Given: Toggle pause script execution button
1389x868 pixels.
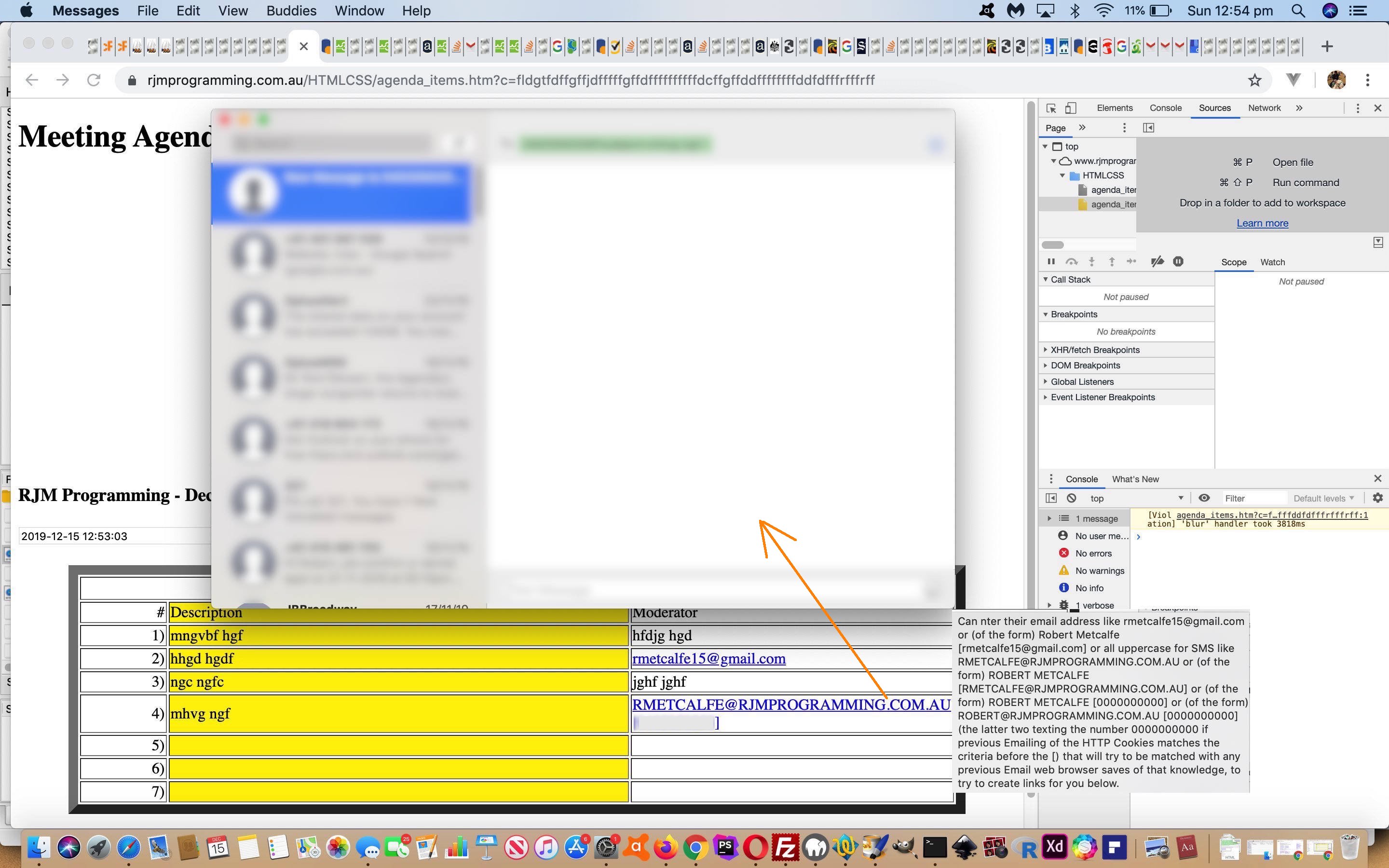Looking at the screenshot, I should point(1050,262).
